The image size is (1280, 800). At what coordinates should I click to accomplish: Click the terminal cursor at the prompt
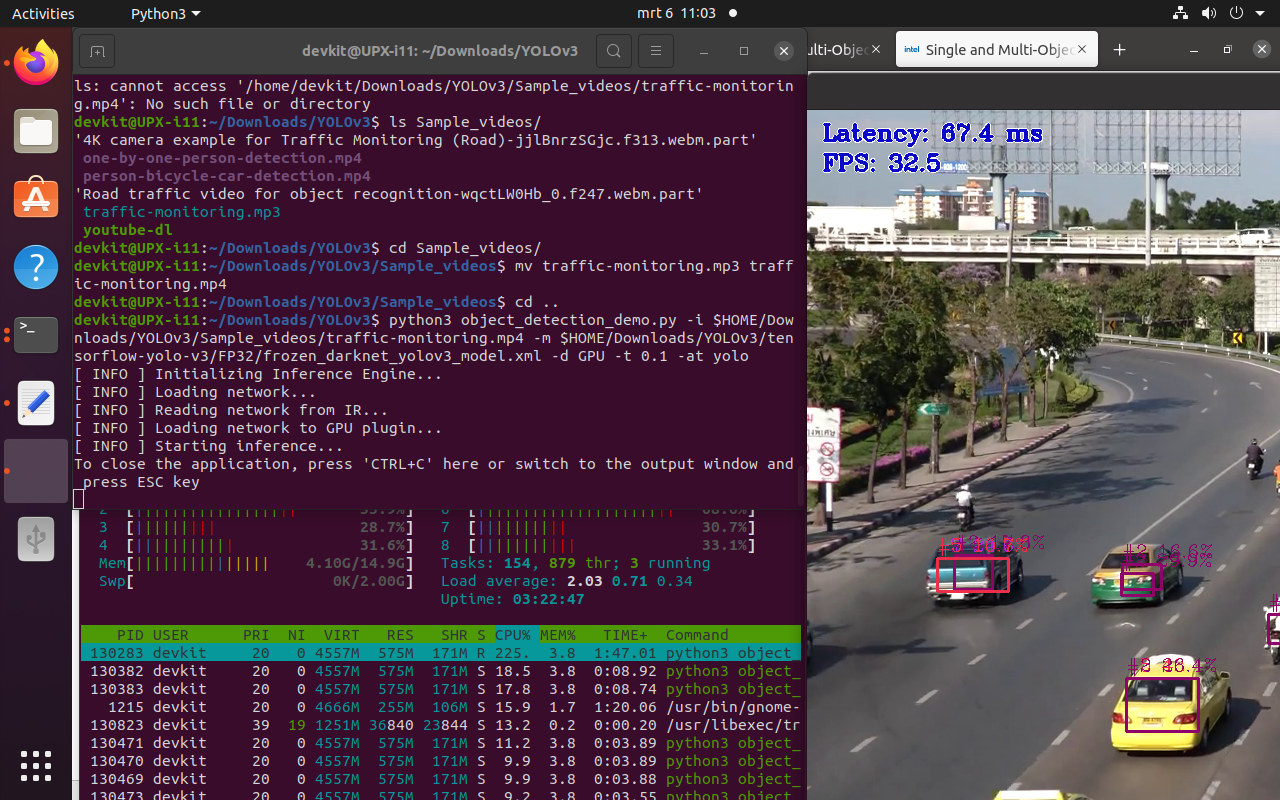[79, 500]
